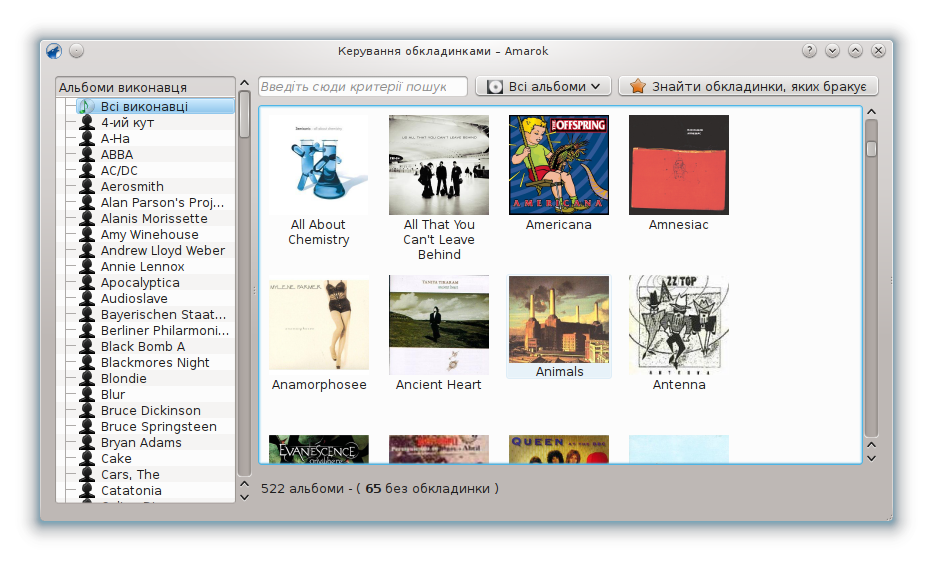Image resolution: width=933 pixels, height=561 pixels.
Task: Click Знайти обкладинки, яких бракує button
Action: [x=748, y=86]
